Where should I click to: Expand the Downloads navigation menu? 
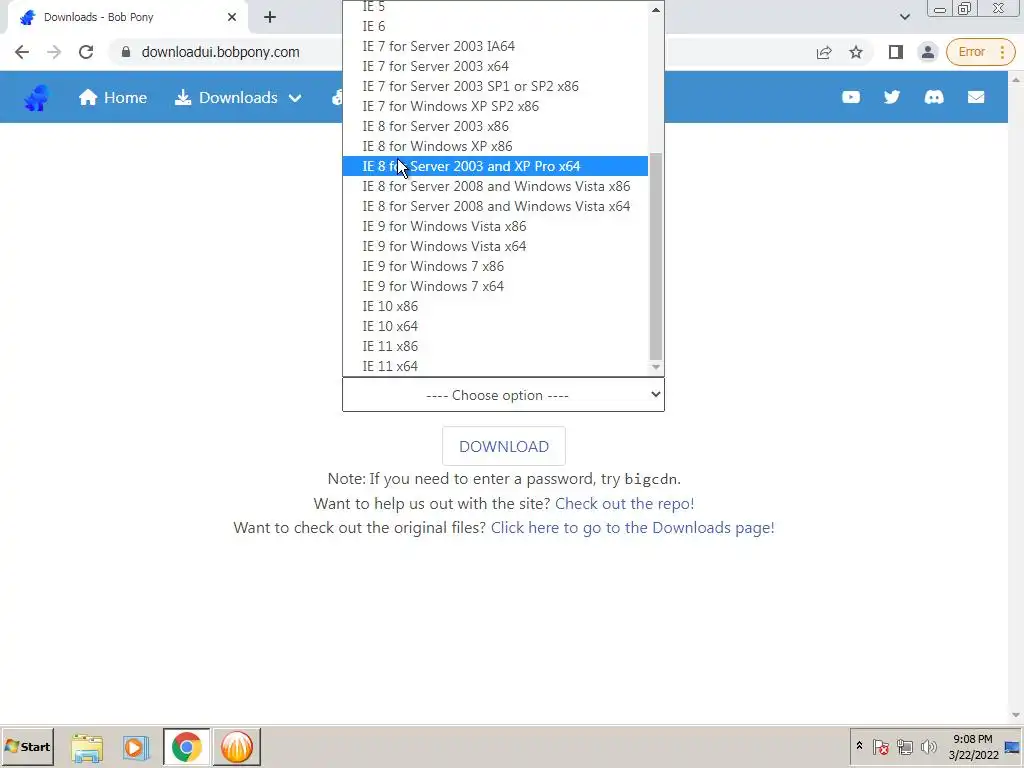[238, 97]
